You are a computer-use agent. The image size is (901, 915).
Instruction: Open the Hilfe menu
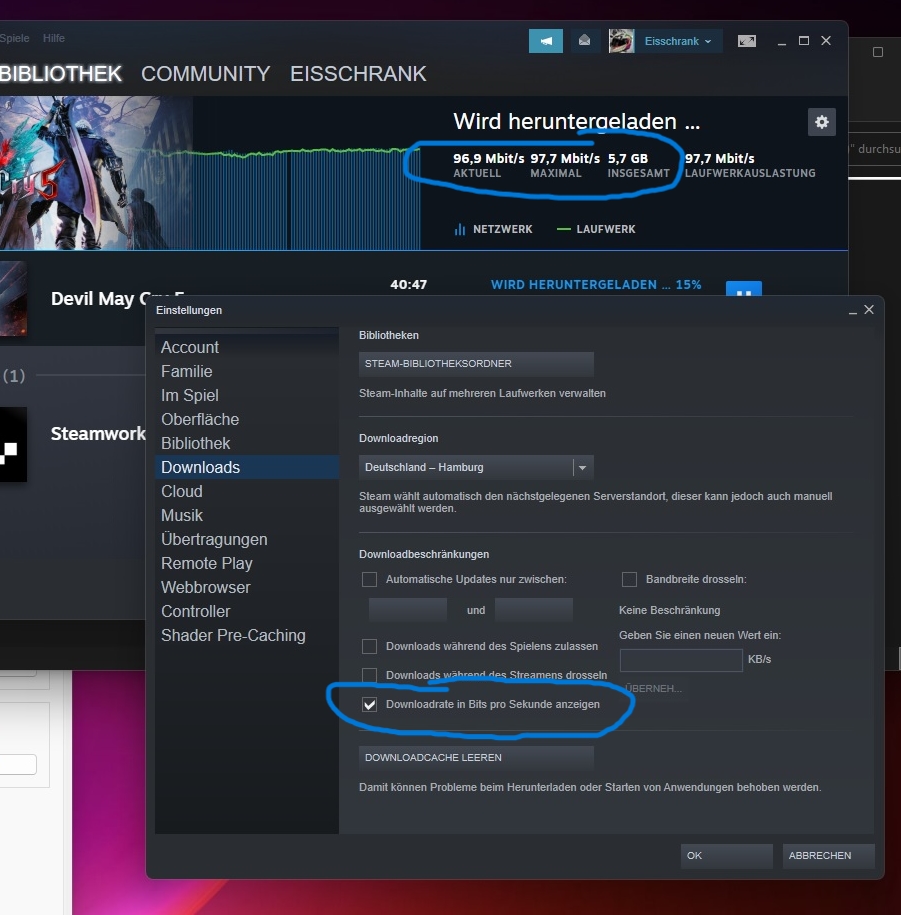point(54,38)
